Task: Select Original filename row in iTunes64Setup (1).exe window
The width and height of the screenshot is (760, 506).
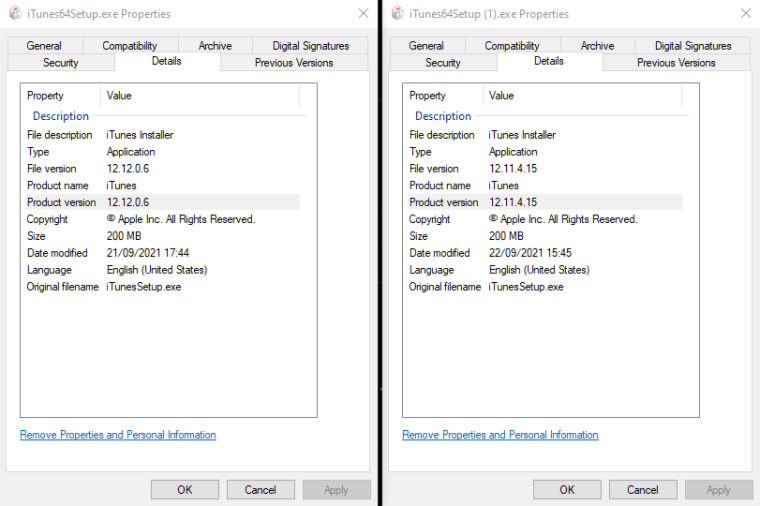Action: click(545, 287)
